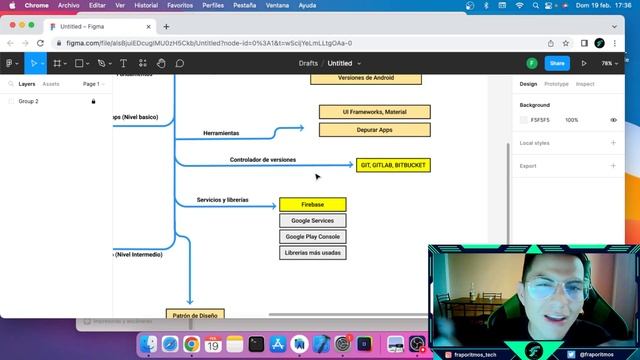Select the Hand tool
640x360 pixels.
[x=161, y=63]
